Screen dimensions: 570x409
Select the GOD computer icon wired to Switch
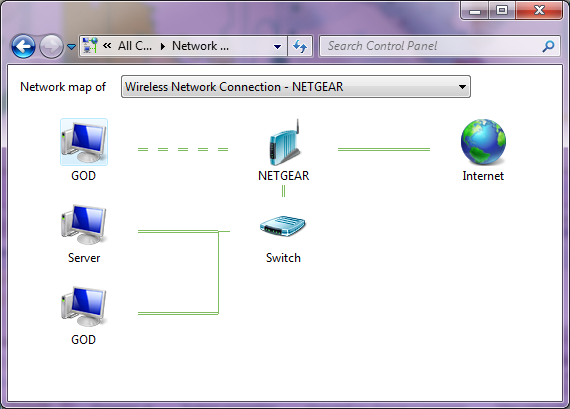[84, 306]
